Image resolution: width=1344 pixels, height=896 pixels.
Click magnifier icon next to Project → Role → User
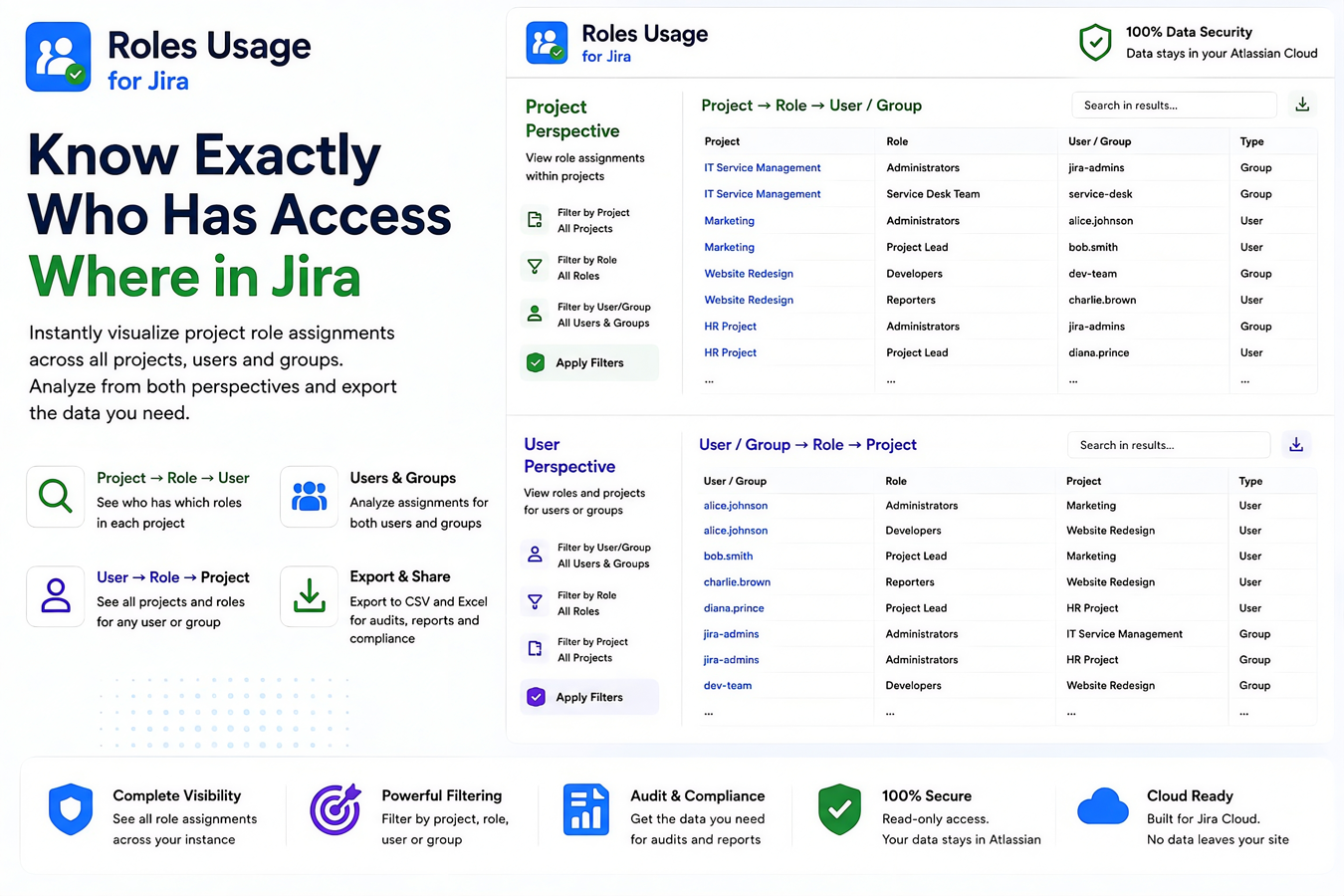55,496
